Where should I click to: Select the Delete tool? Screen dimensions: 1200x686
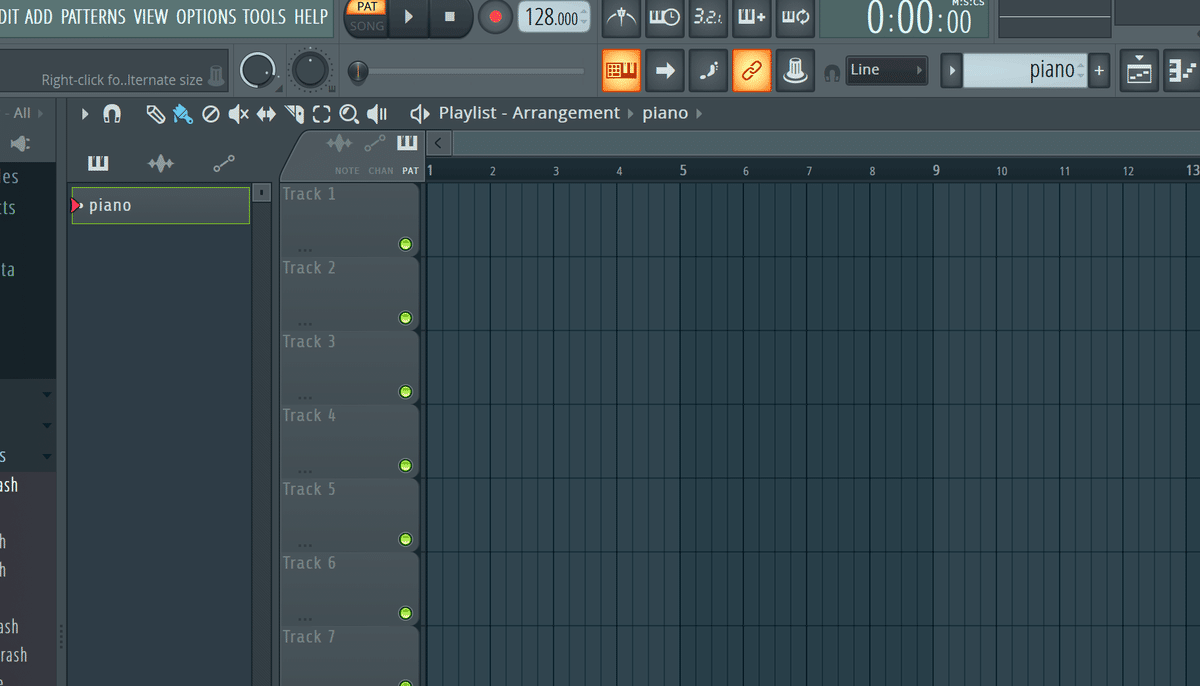point(211,114)
